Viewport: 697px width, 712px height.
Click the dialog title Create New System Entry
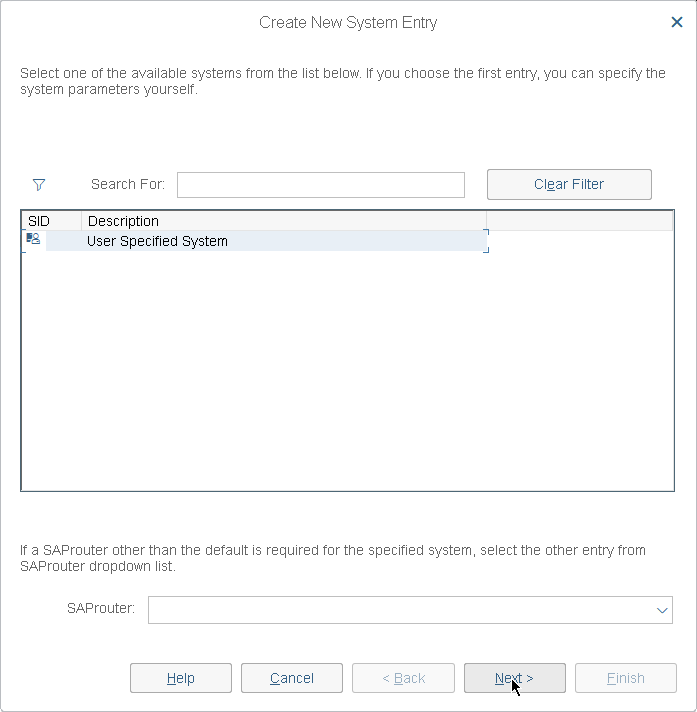pos(348,22)
